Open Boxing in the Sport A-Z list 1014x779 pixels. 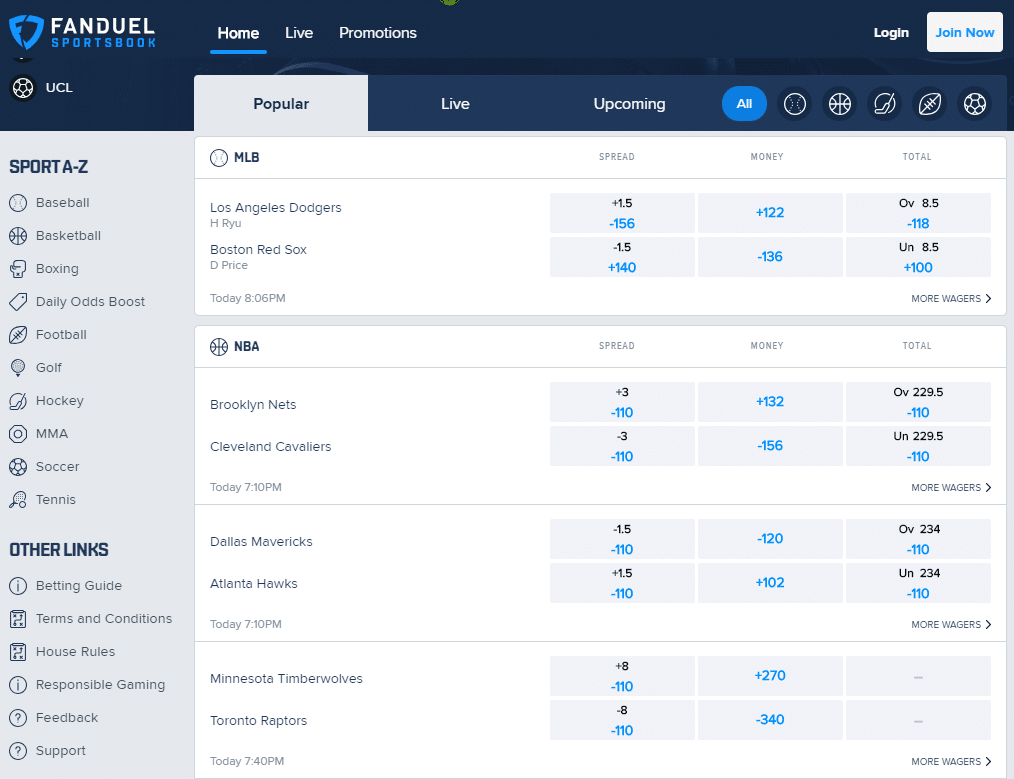(x=57, y=269)
